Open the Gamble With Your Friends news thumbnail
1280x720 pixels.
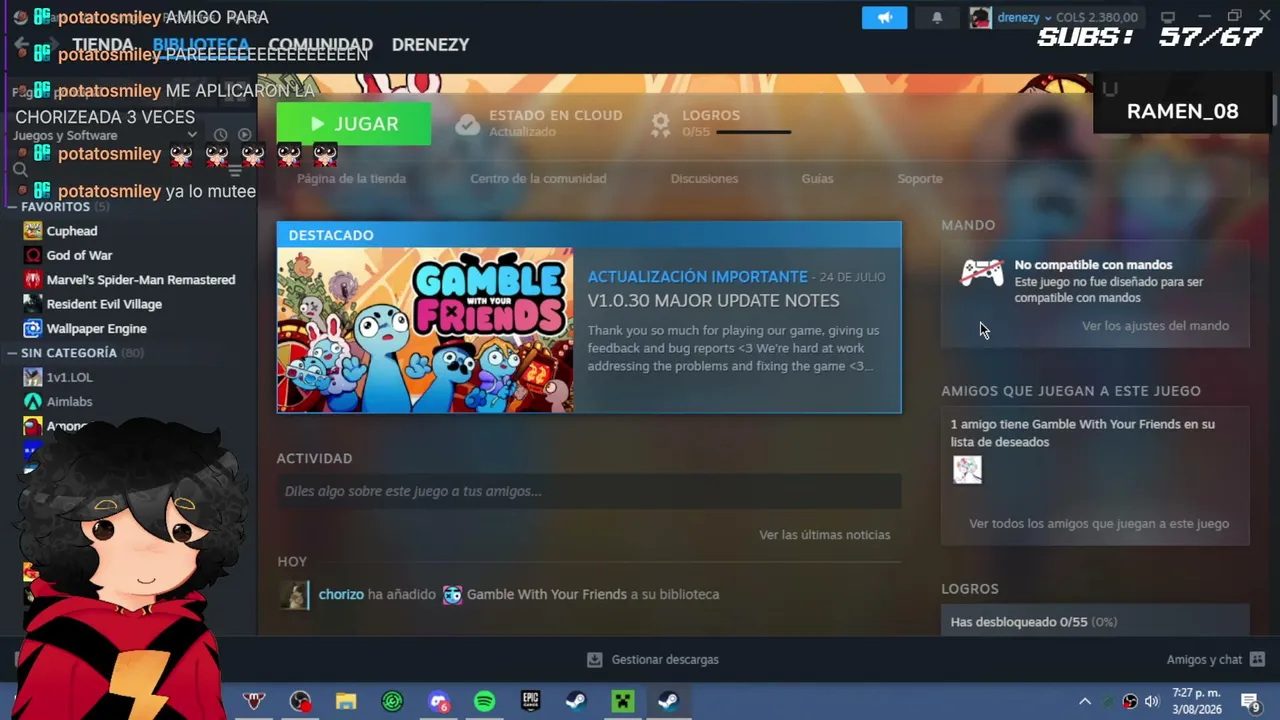[x=425, y=330]
